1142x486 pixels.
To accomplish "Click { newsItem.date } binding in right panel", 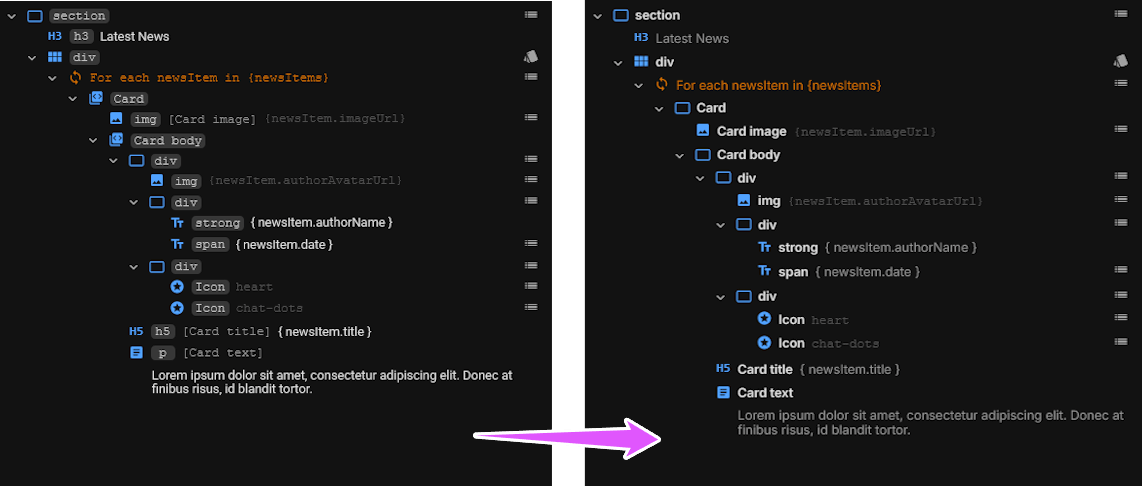I will coord(867,272).
